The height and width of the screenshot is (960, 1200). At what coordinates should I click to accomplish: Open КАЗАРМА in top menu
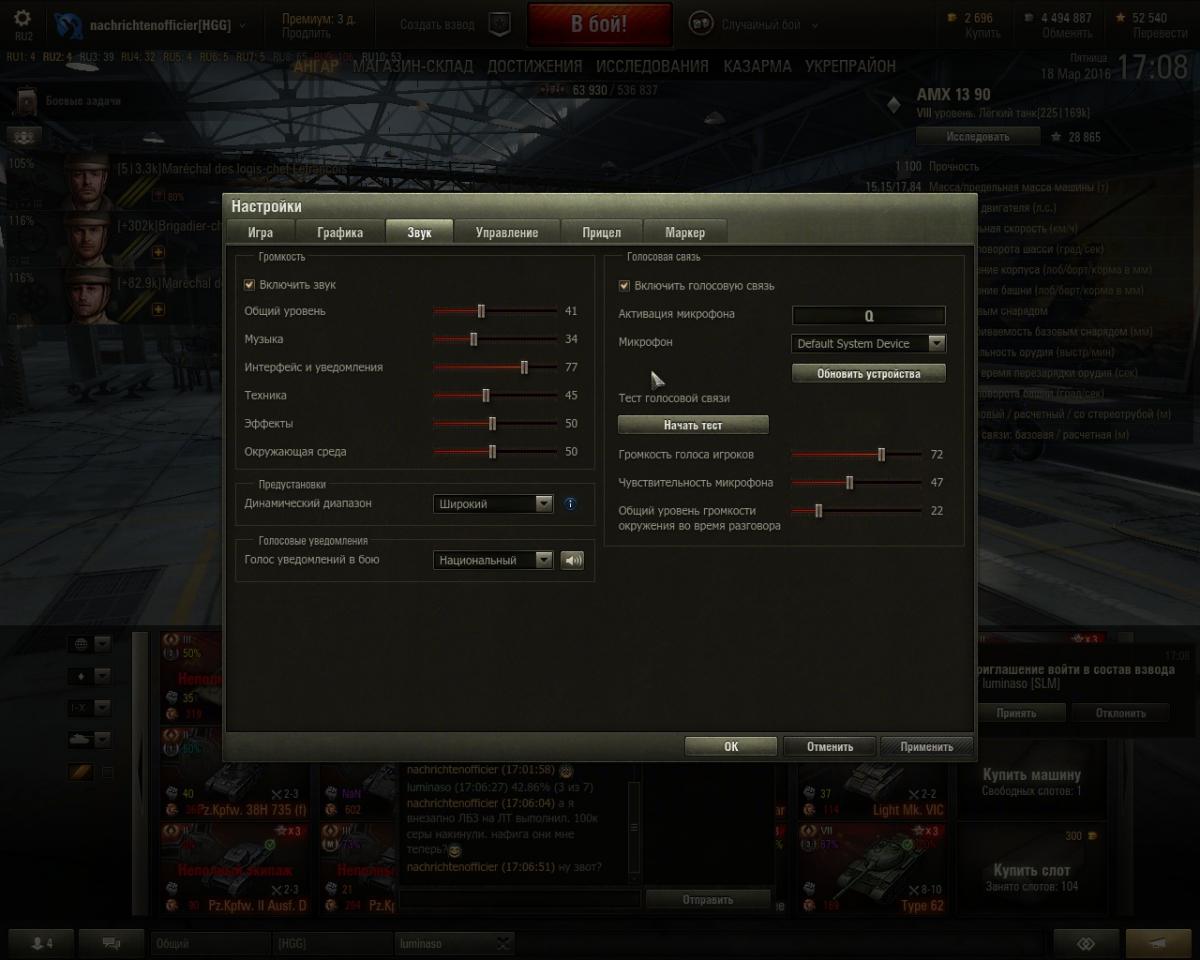757,66
